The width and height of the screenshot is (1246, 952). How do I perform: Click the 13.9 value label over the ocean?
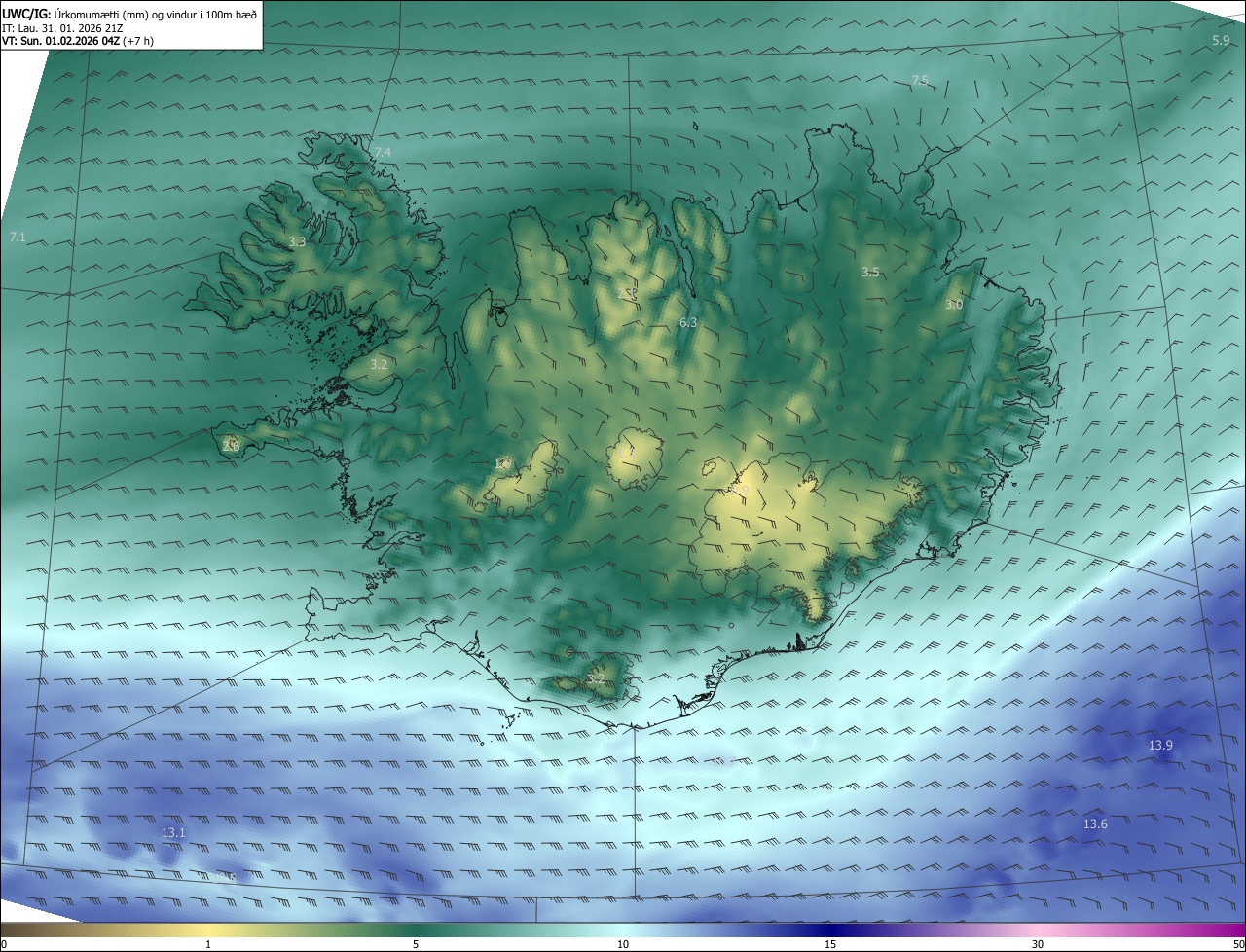coord(1160,745)
